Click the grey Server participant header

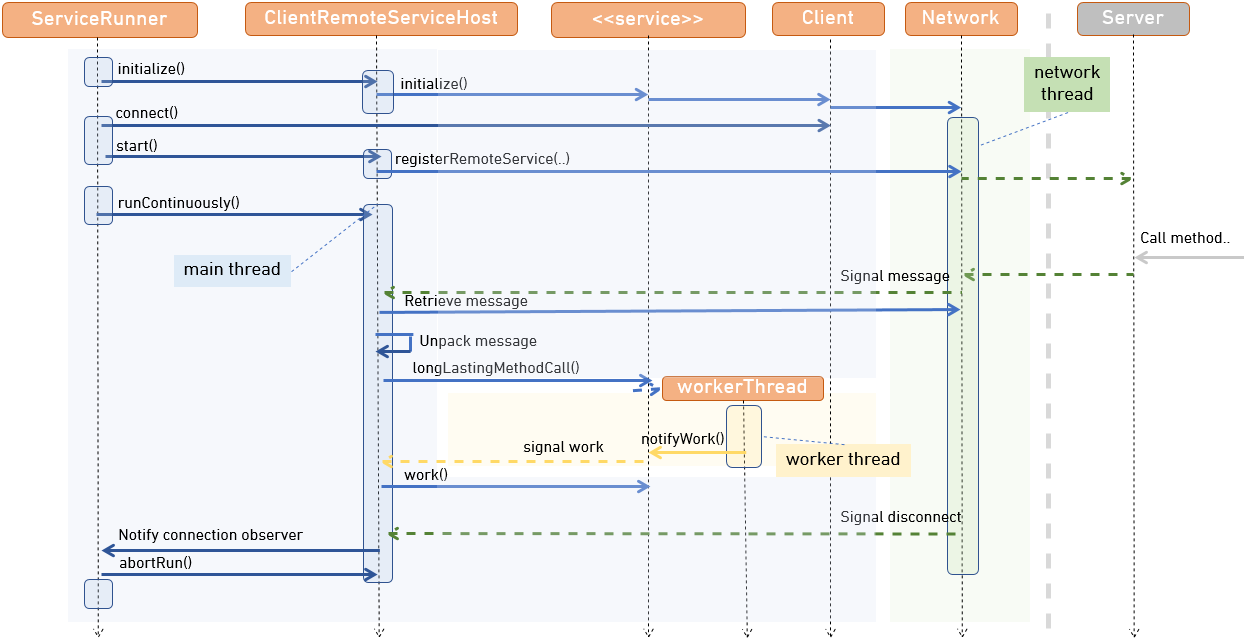pyautogui.click(x=1132, y=16)
